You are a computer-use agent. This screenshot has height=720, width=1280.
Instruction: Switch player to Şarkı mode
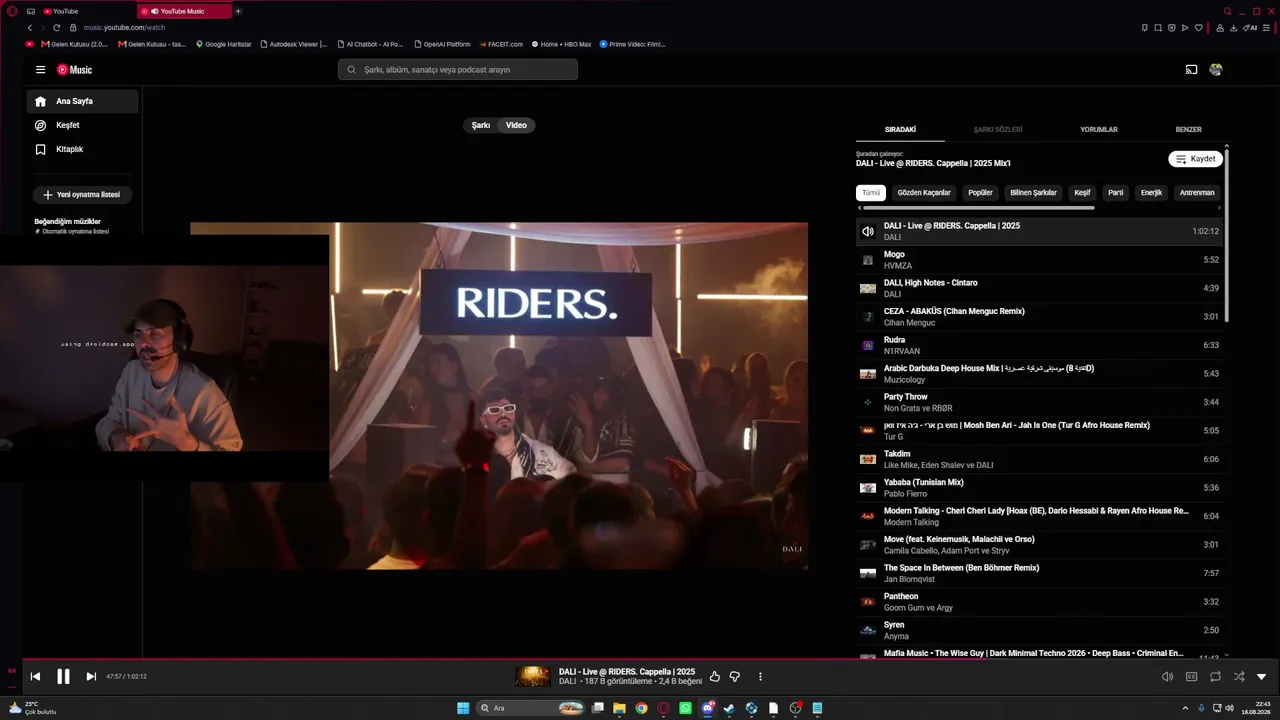click(481, 125)
